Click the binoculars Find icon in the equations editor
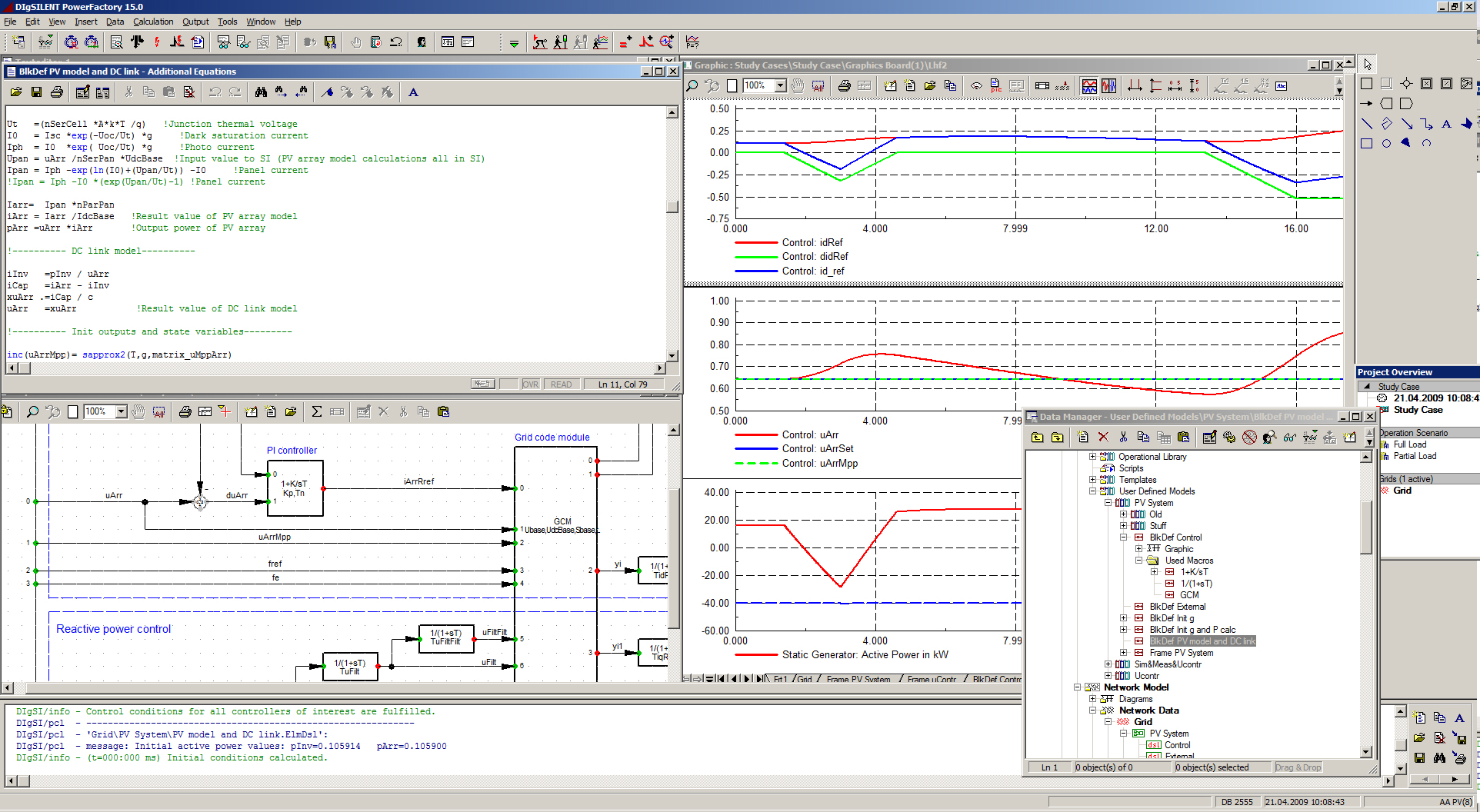The width and height of the screenshot is (1480, 812). point(262,92)
